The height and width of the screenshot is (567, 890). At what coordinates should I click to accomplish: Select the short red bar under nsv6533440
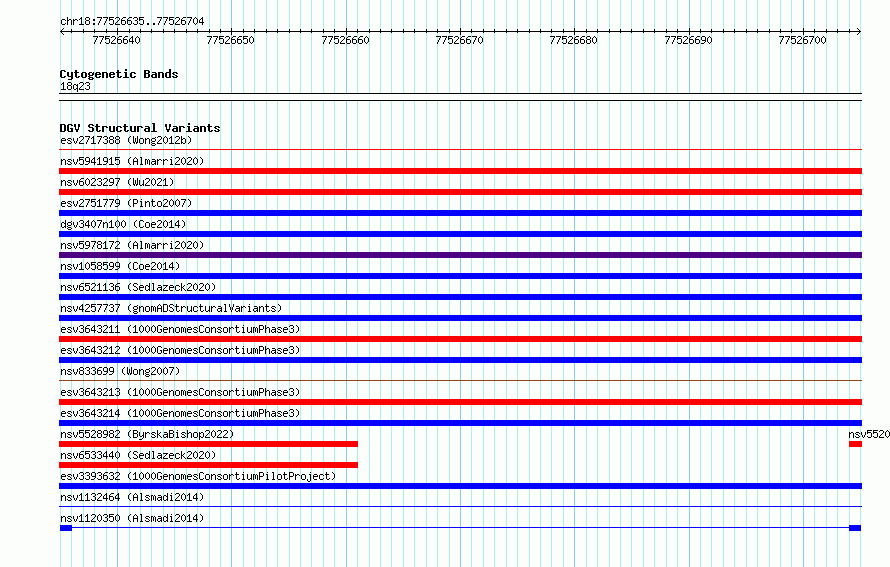point(208,465)
